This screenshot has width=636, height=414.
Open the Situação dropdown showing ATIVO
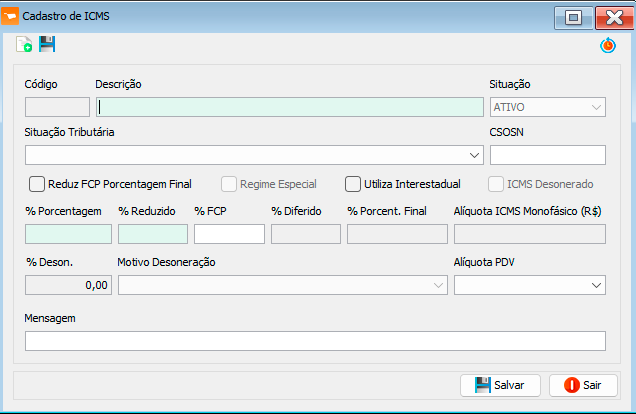(x=548, y=107)
